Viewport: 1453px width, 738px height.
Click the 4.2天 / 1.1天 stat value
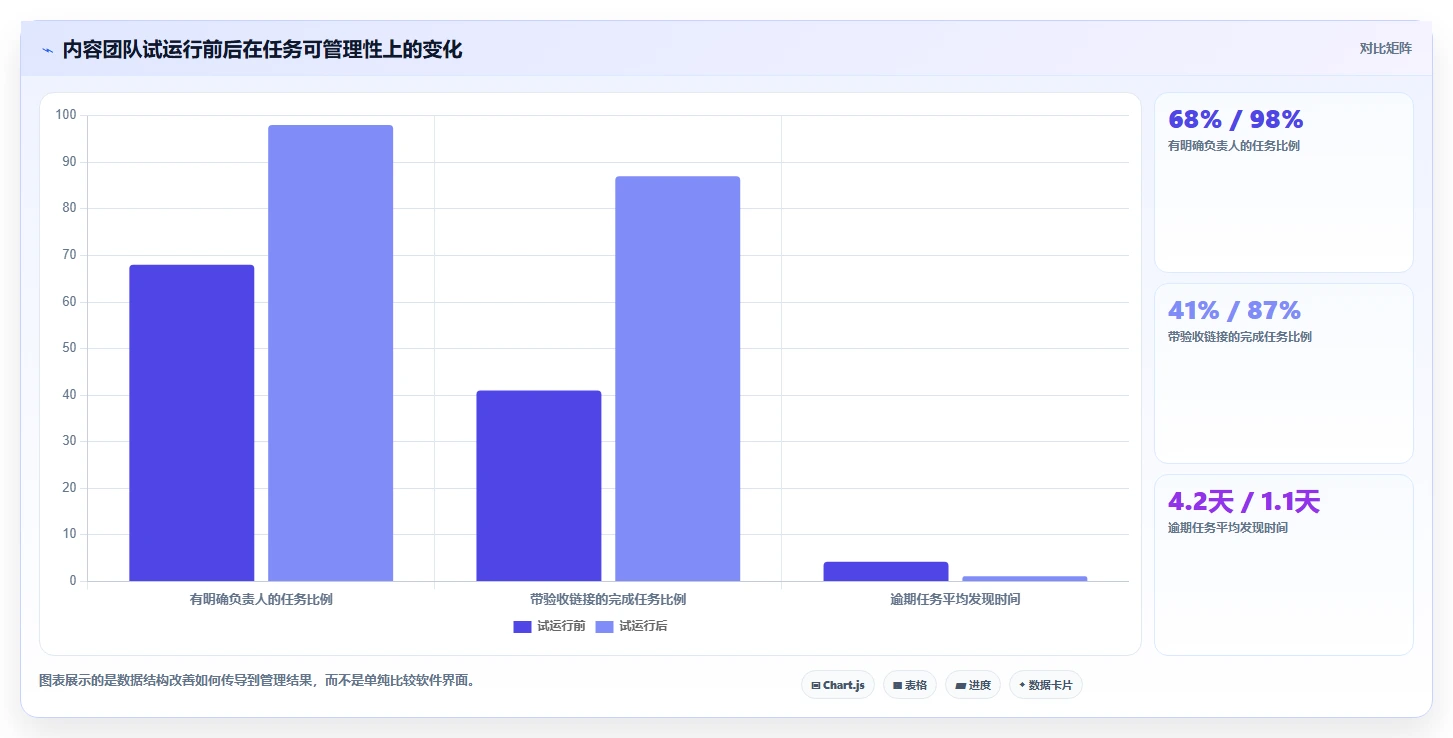click(x=1244, y=502)
